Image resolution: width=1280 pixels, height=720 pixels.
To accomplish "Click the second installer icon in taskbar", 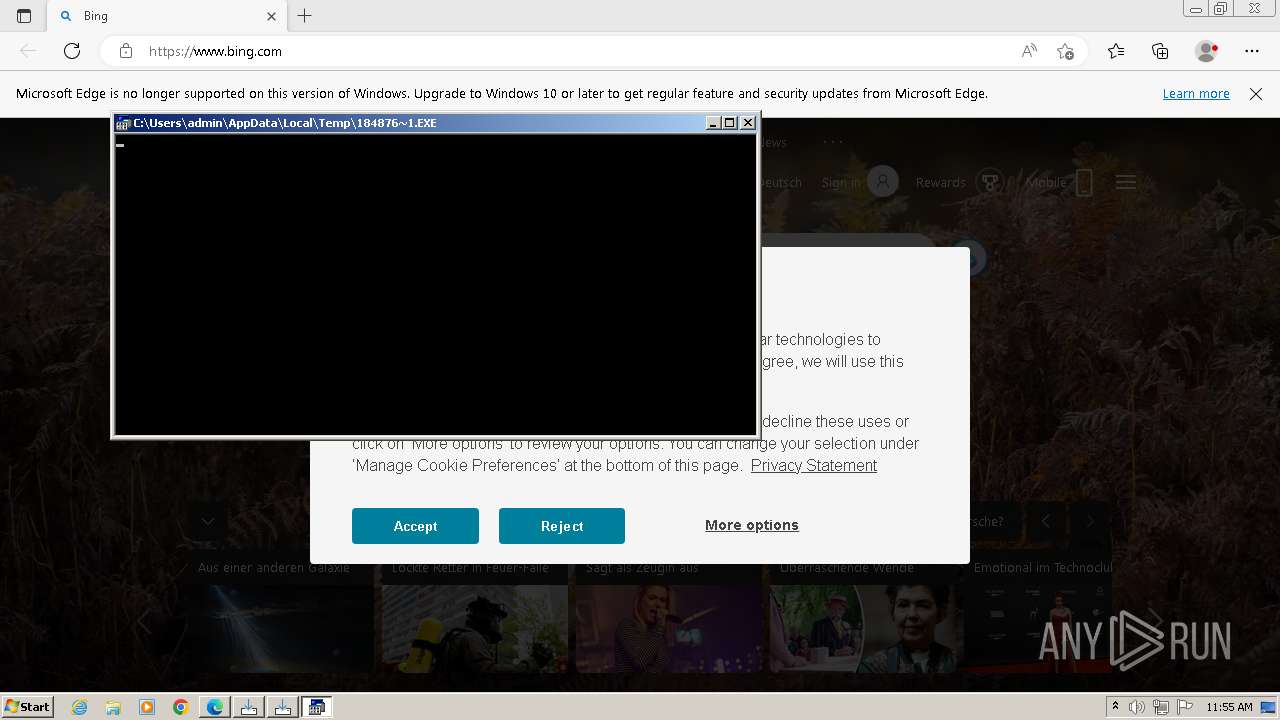I will [283, 707].
